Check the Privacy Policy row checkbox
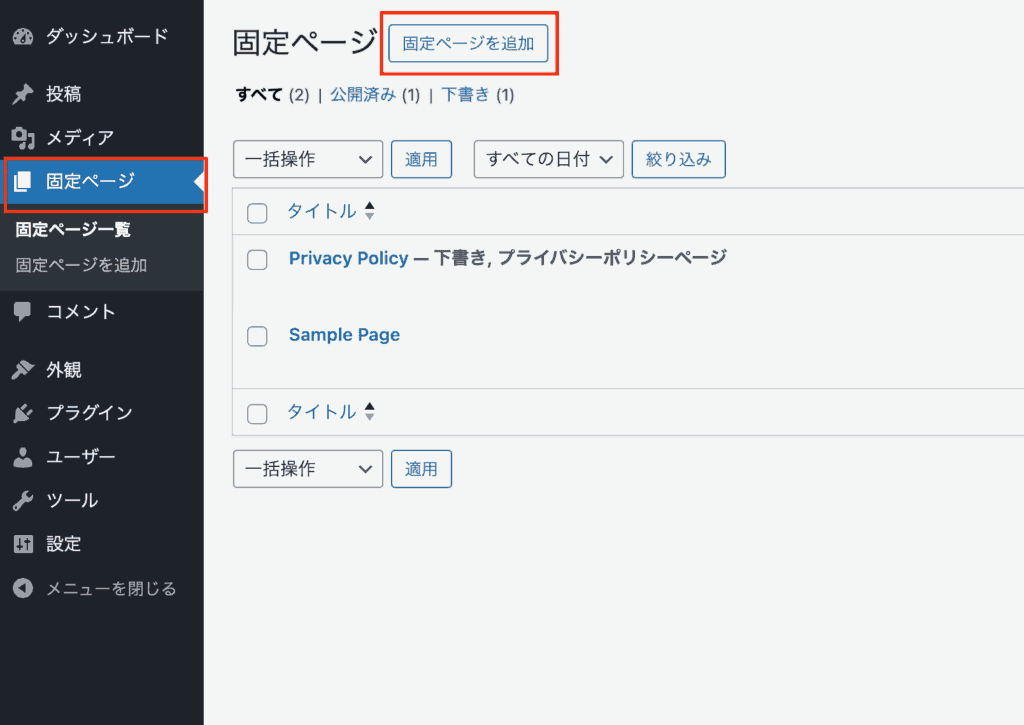The height and width of the screenshot is (725, 1024). pos(257,260)
